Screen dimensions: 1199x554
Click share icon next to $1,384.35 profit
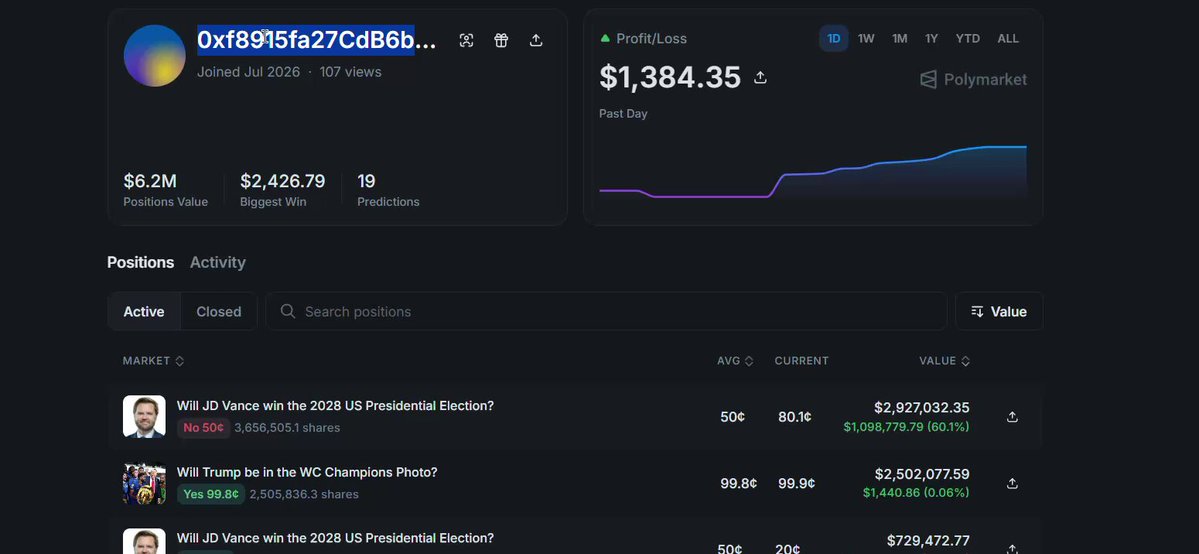tap(760, 77)
